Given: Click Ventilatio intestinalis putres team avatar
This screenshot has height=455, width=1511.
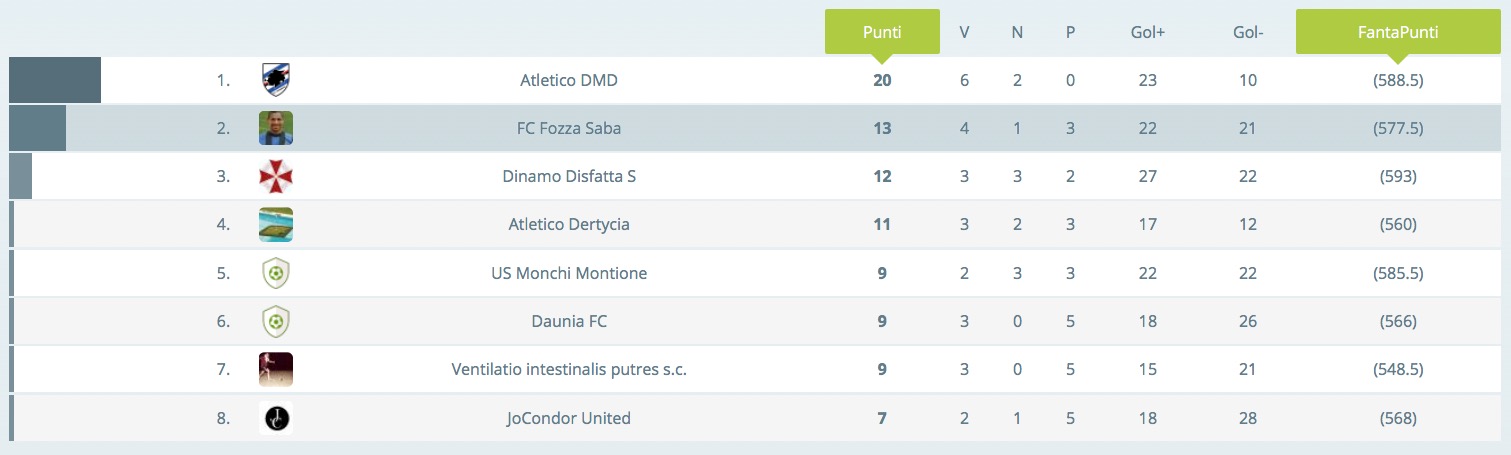Looking at the screenshot, I should point(275,369).
